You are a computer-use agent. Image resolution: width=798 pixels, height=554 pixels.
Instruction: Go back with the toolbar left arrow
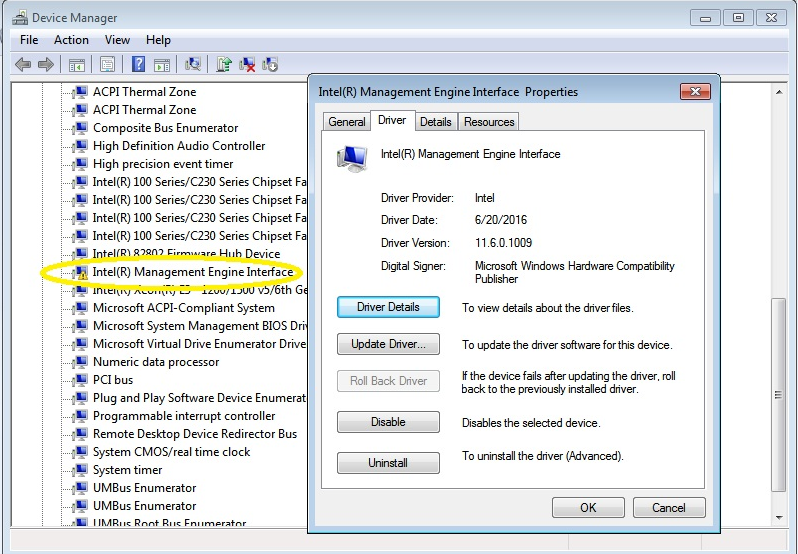pos(23,65)
